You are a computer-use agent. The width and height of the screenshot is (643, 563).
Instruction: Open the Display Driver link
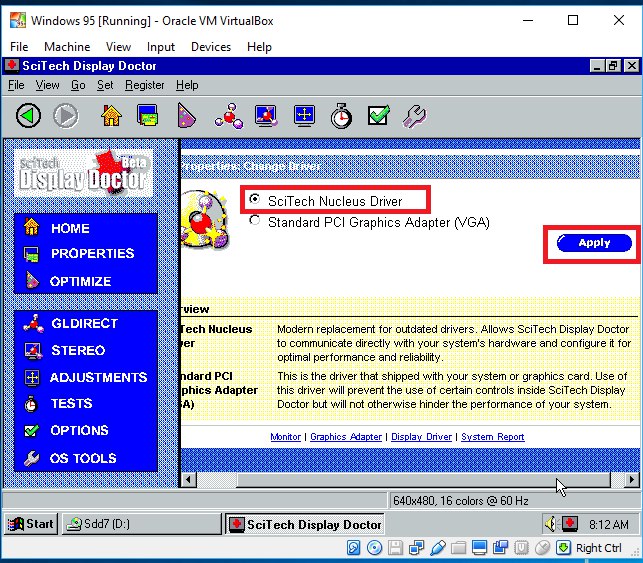tap(421, 437)
